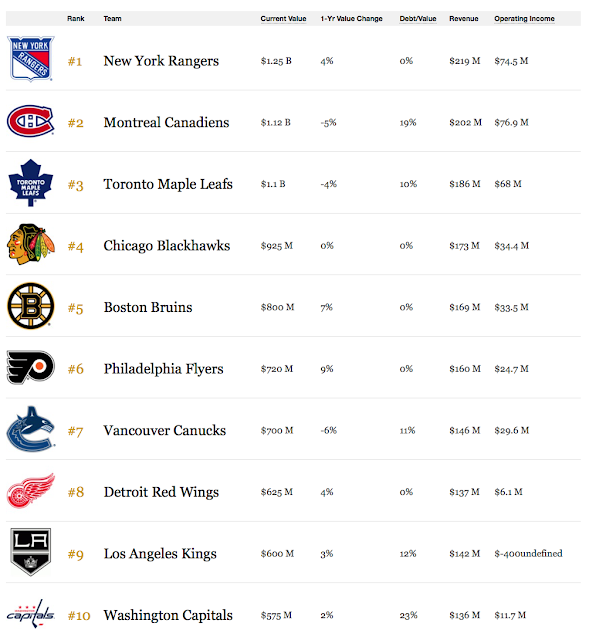This screenshot has width=589, height=640.
Task: Sort table by Debt/Value column
Action: (x=418, y=19)
